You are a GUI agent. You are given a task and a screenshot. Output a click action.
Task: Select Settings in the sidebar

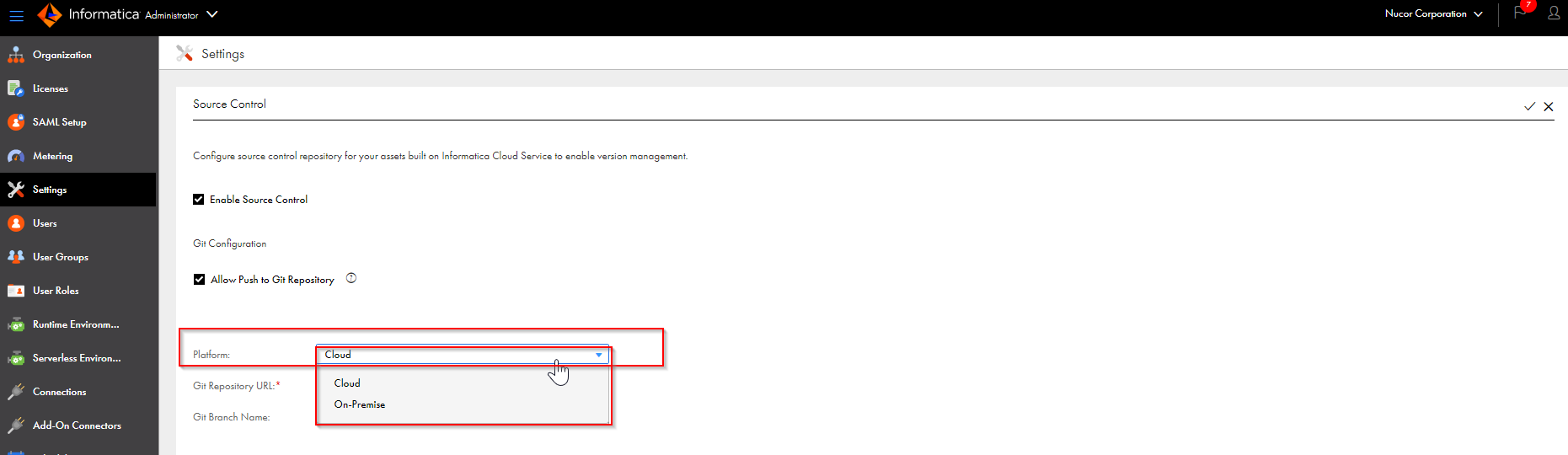[78, 190]
